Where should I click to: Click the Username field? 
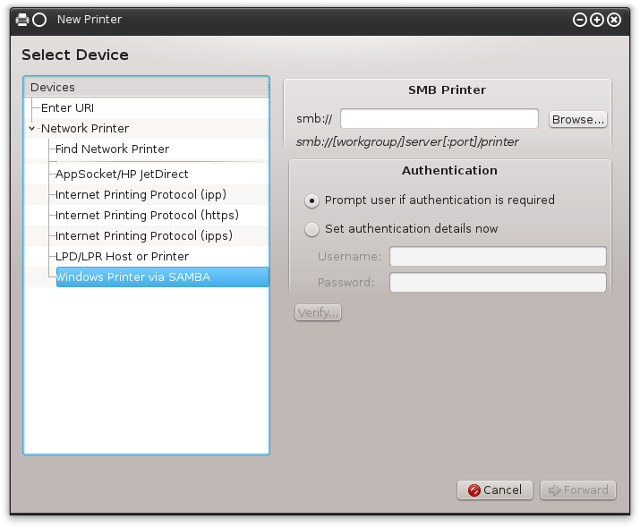coord(498,257)
